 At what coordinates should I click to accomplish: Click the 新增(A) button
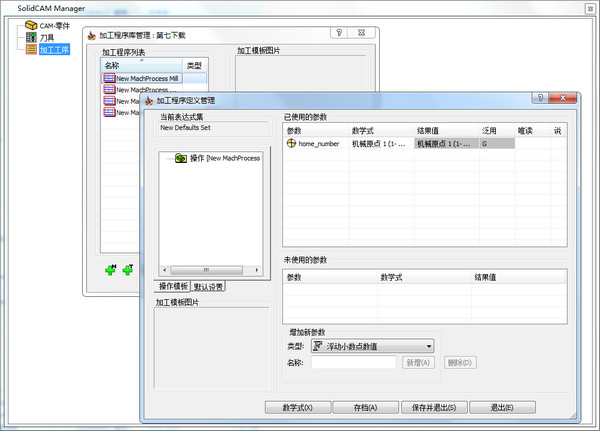[418, 362]
